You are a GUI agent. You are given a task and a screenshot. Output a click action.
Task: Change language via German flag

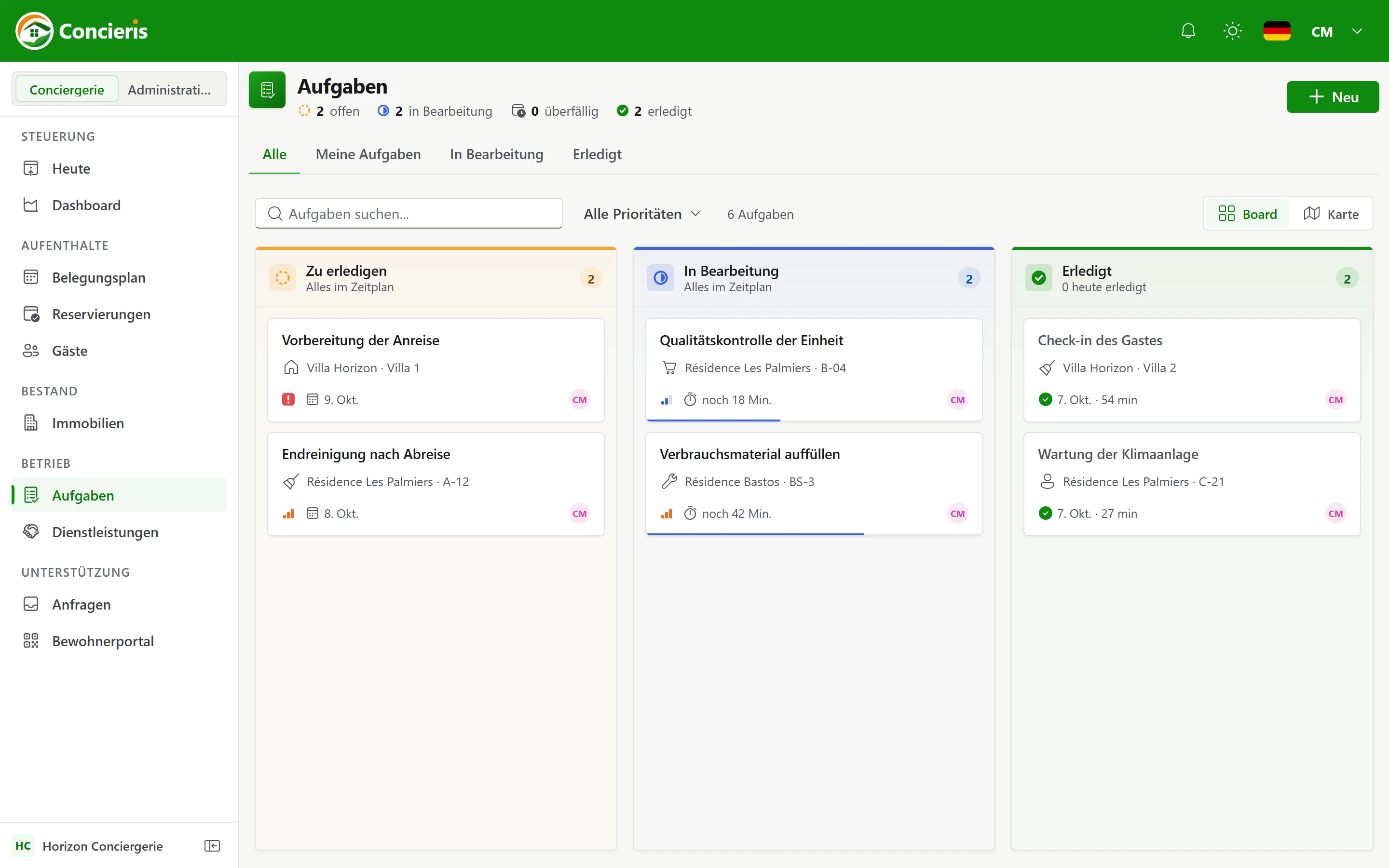[x=1277, y=31]
